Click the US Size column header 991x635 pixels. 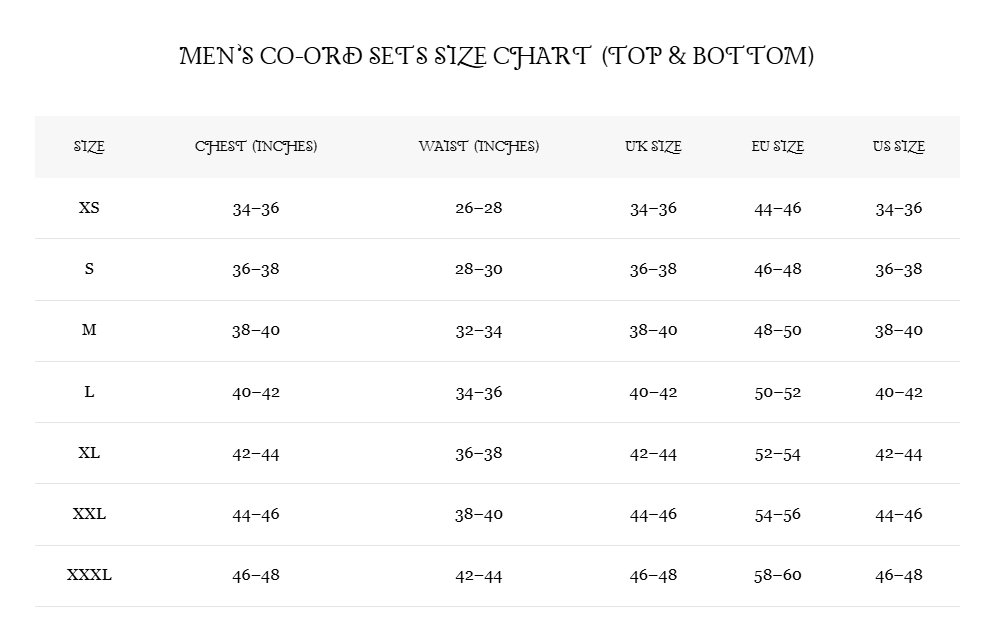click(899, 147)
